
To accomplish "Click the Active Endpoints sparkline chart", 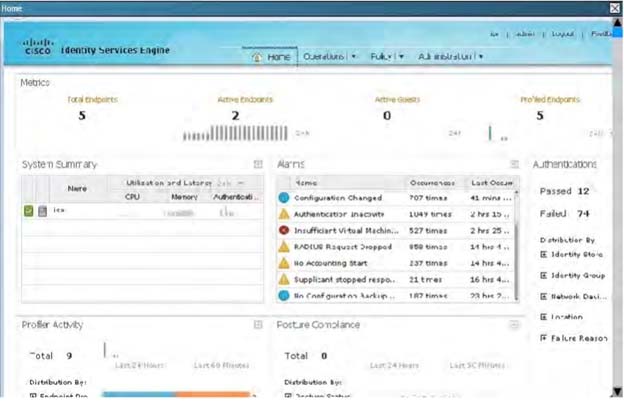I will 235,133.
